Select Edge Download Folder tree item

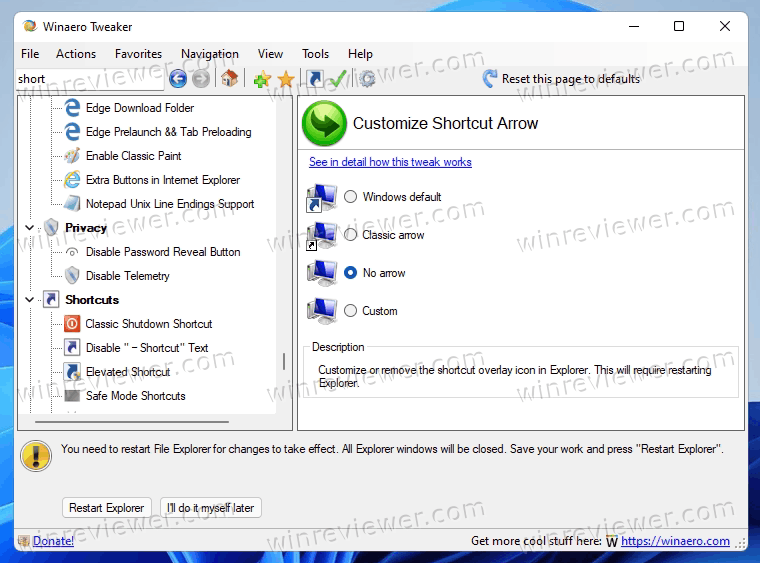pos(140,108)
